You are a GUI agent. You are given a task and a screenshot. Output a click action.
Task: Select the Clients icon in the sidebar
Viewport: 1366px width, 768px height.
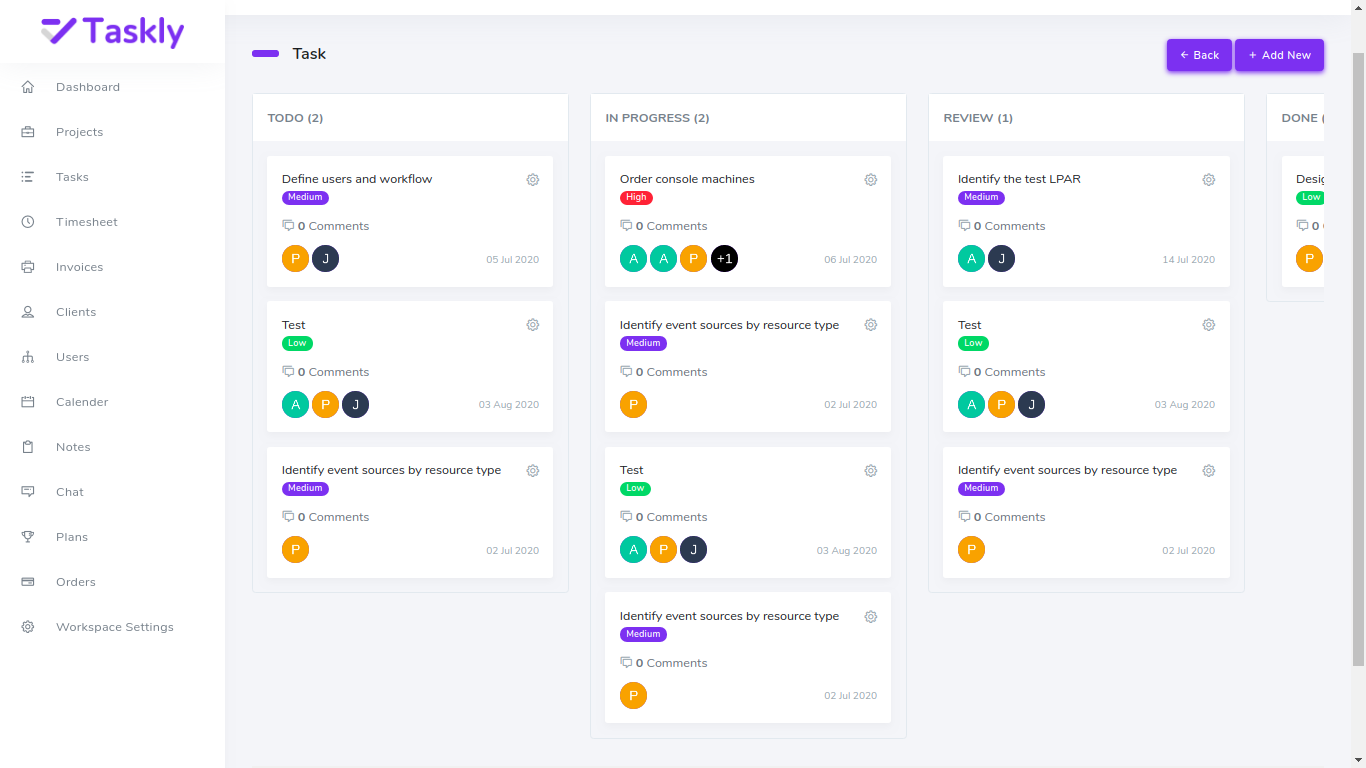[x=28, y=312]
